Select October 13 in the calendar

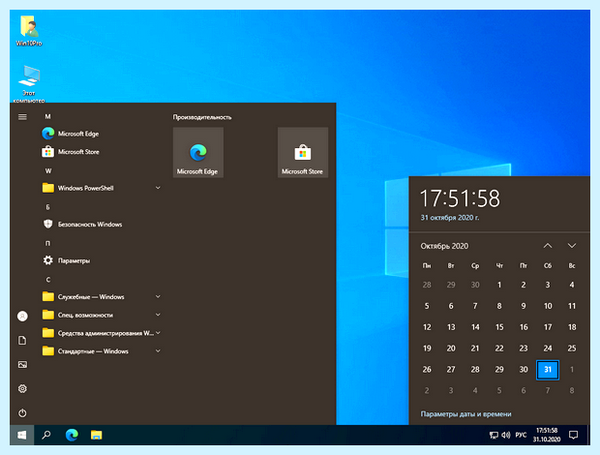pyautogui.click(x=451, y=327)
